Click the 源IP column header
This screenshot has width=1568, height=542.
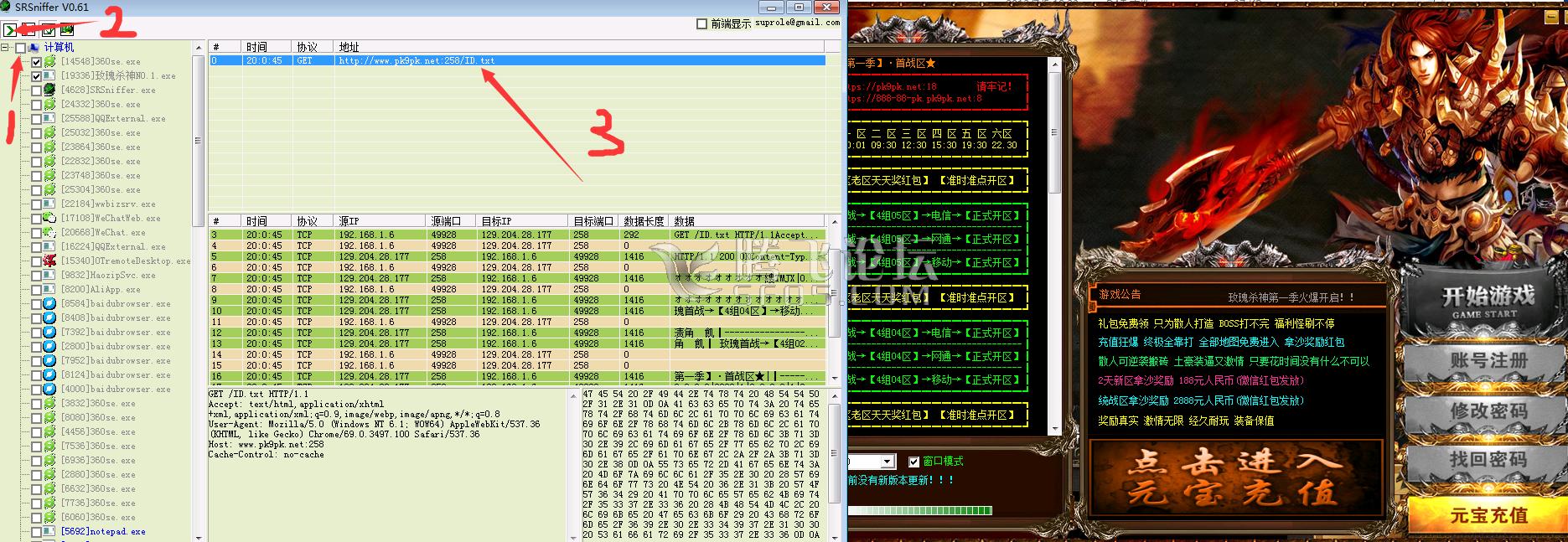pos(380,221)
